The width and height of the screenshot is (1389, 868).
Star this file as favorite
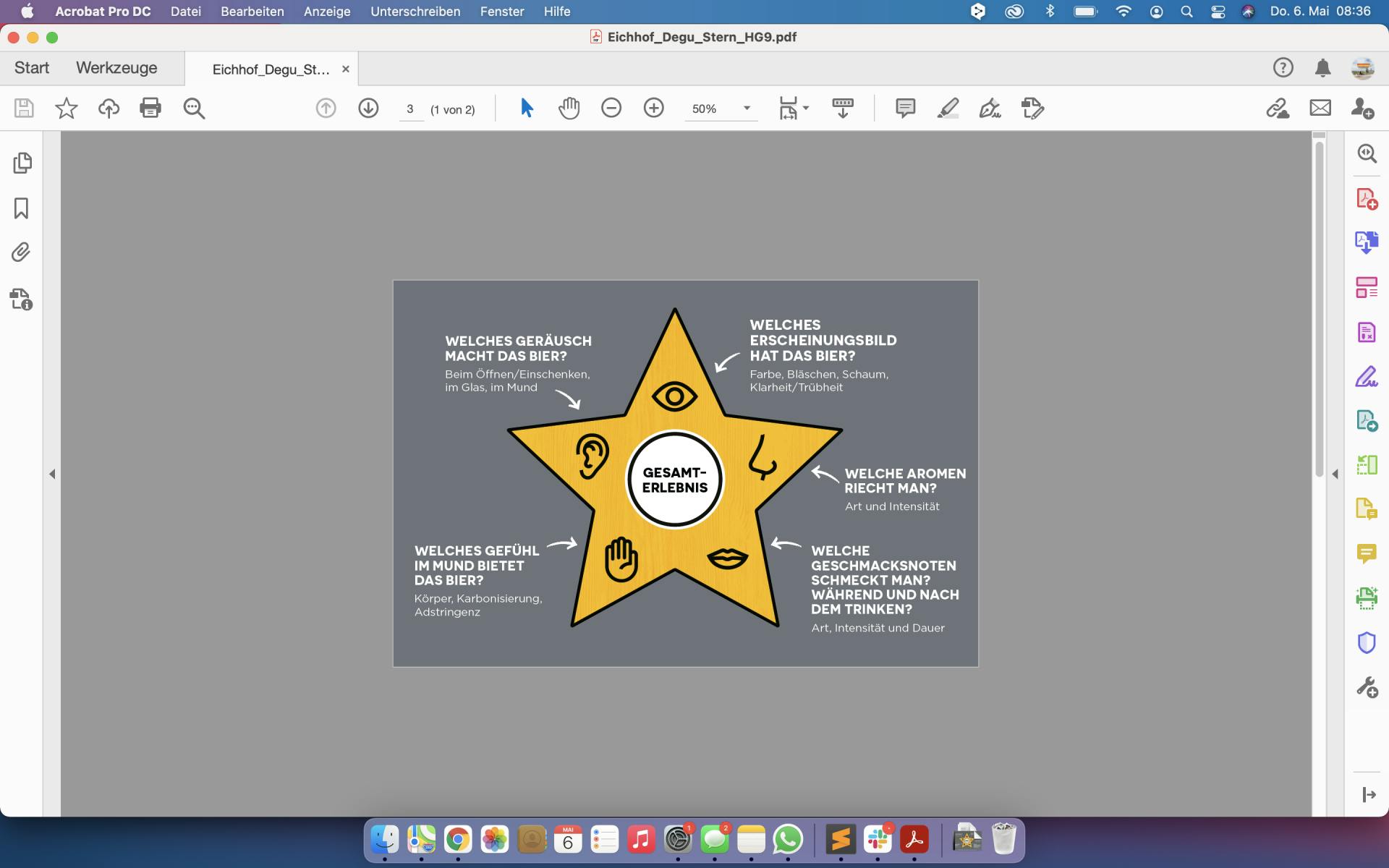(67, 109)
